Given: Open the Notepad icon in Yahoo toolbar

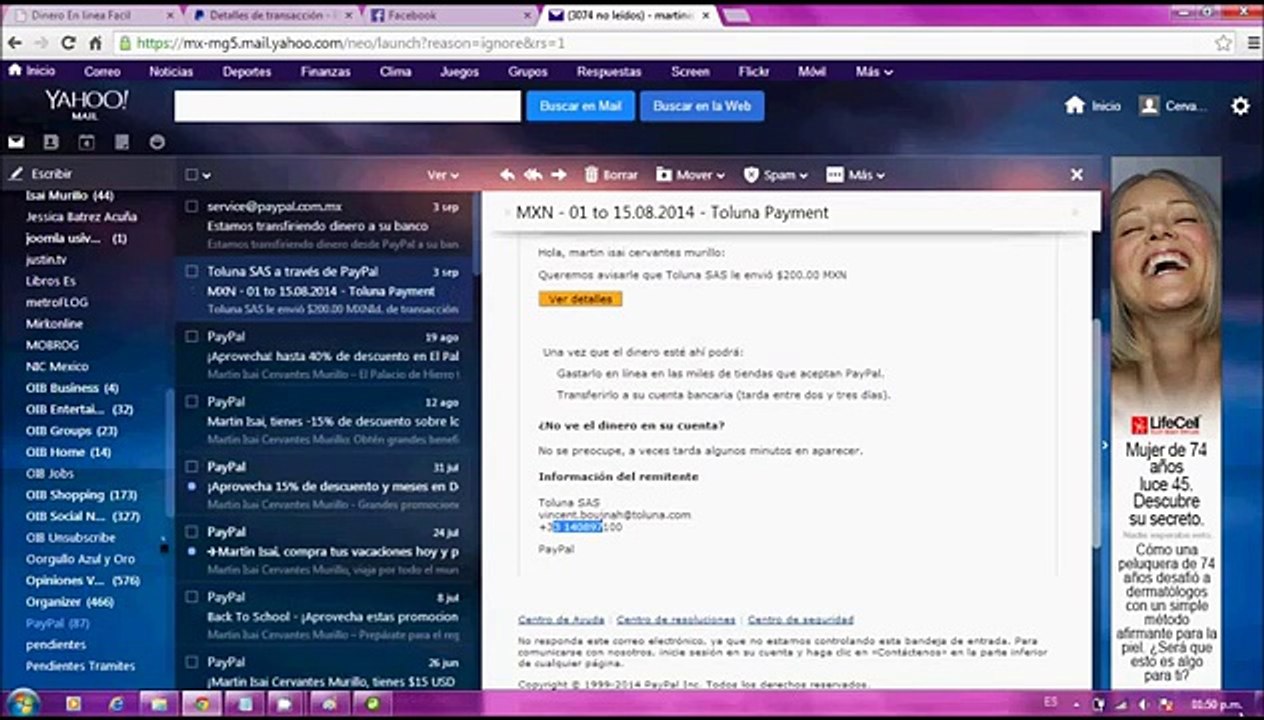Looking at the screenshot, I should click(122, 142).
